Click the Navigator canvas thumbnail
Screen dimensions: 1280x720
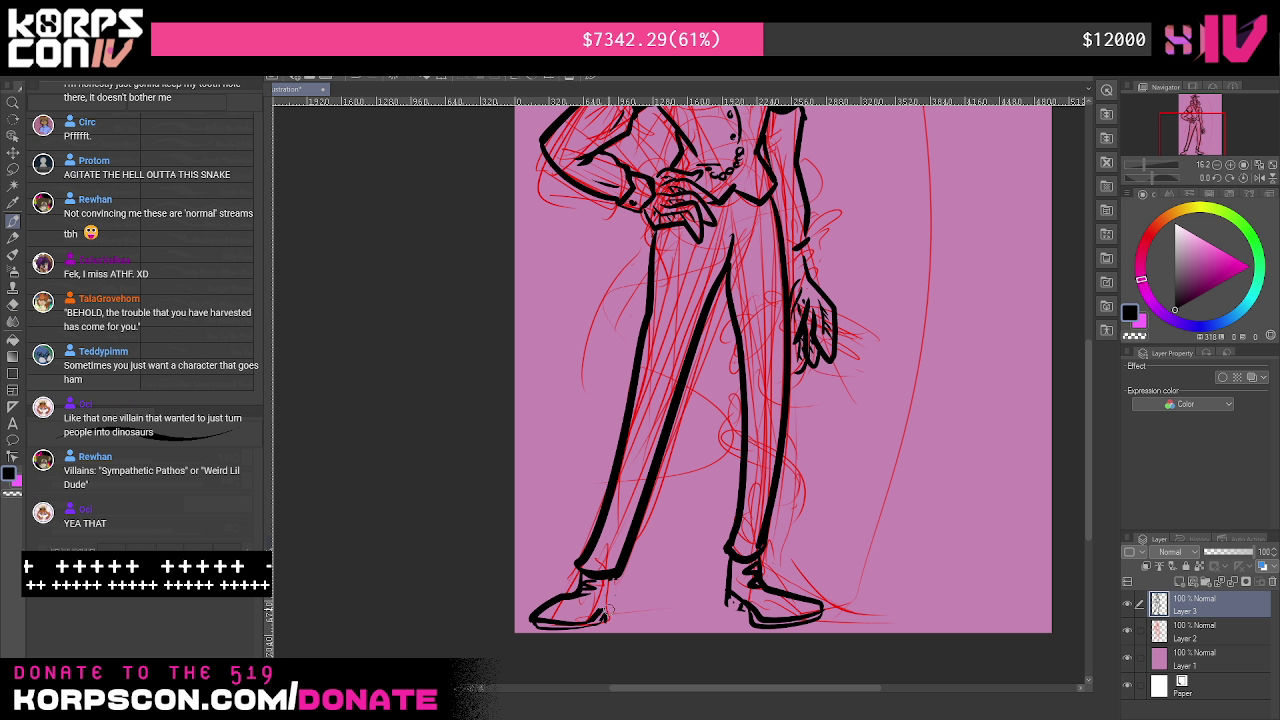(x=1199, y=124)
